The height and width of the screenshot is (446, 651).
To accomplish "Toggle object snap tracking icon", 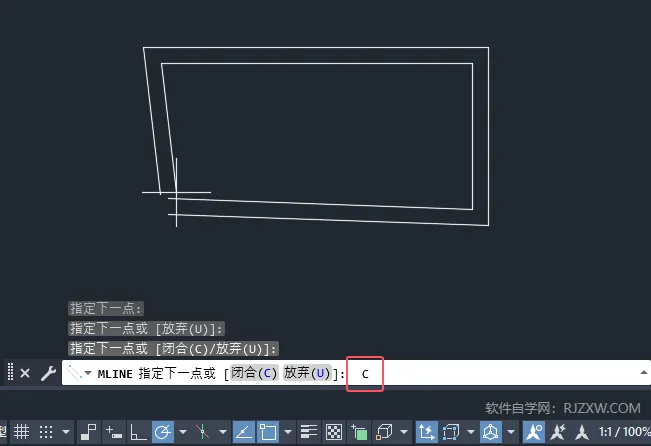I will (x=244, y=432).
